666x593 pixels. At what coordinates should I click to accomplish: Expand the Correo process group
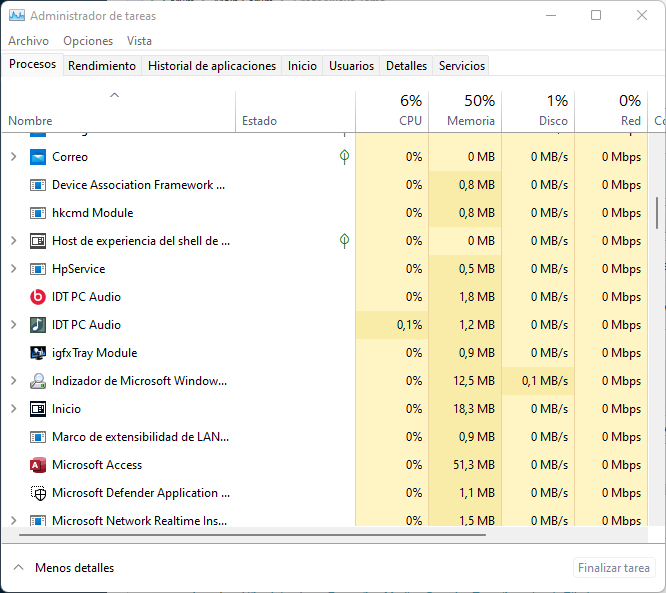(14, 157)
